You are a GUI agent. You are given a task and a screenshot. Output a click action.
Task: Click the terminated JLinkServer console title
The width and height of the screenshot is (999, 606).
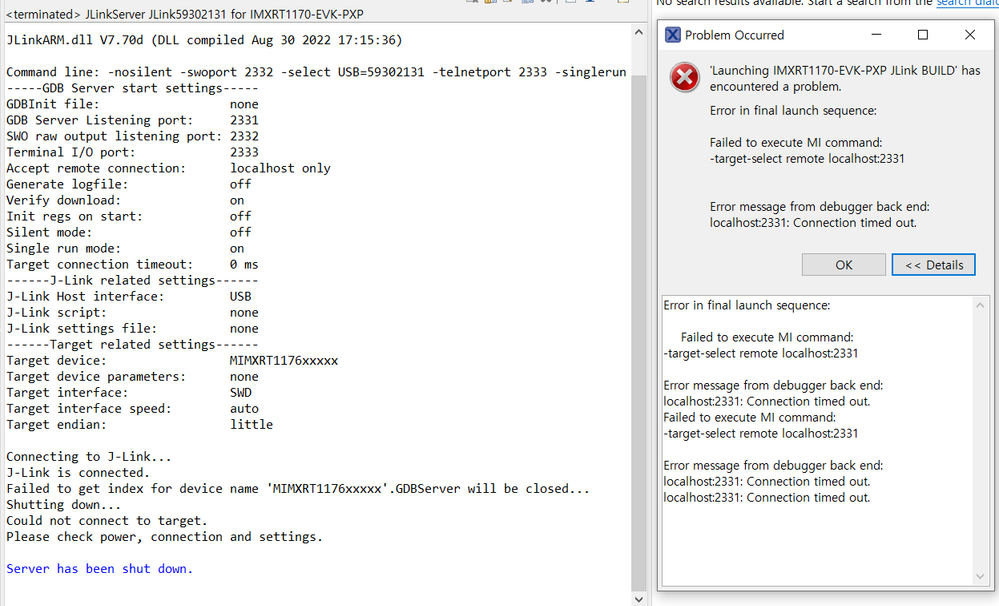[185, 14]
